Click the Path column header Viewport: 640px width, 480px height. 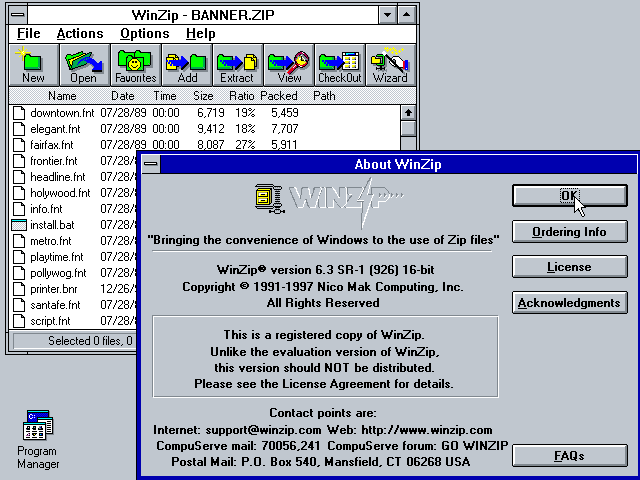[324, 96]
